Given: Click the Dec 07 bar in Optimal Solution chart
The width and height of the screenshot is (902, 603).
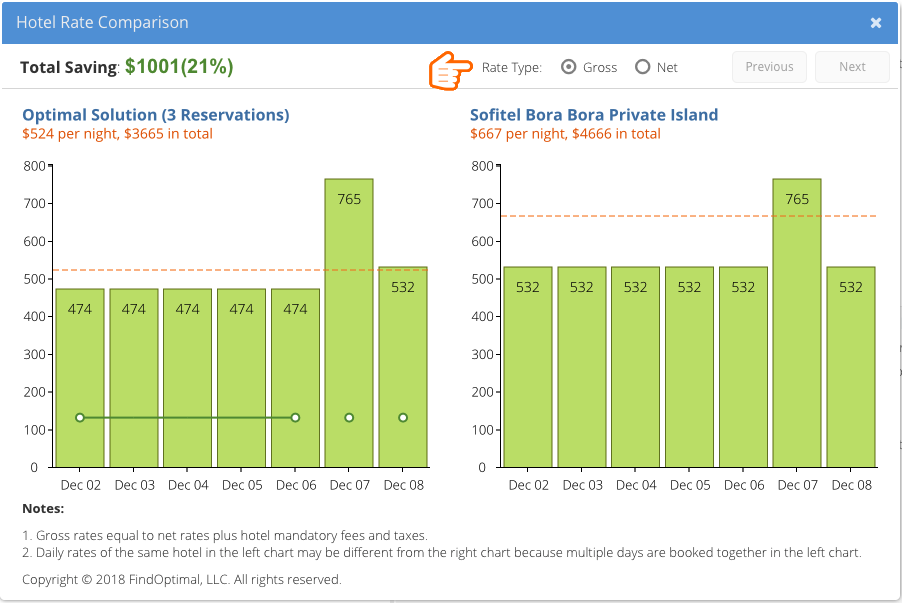Looking at the screenshot, I should pos(349,323).
